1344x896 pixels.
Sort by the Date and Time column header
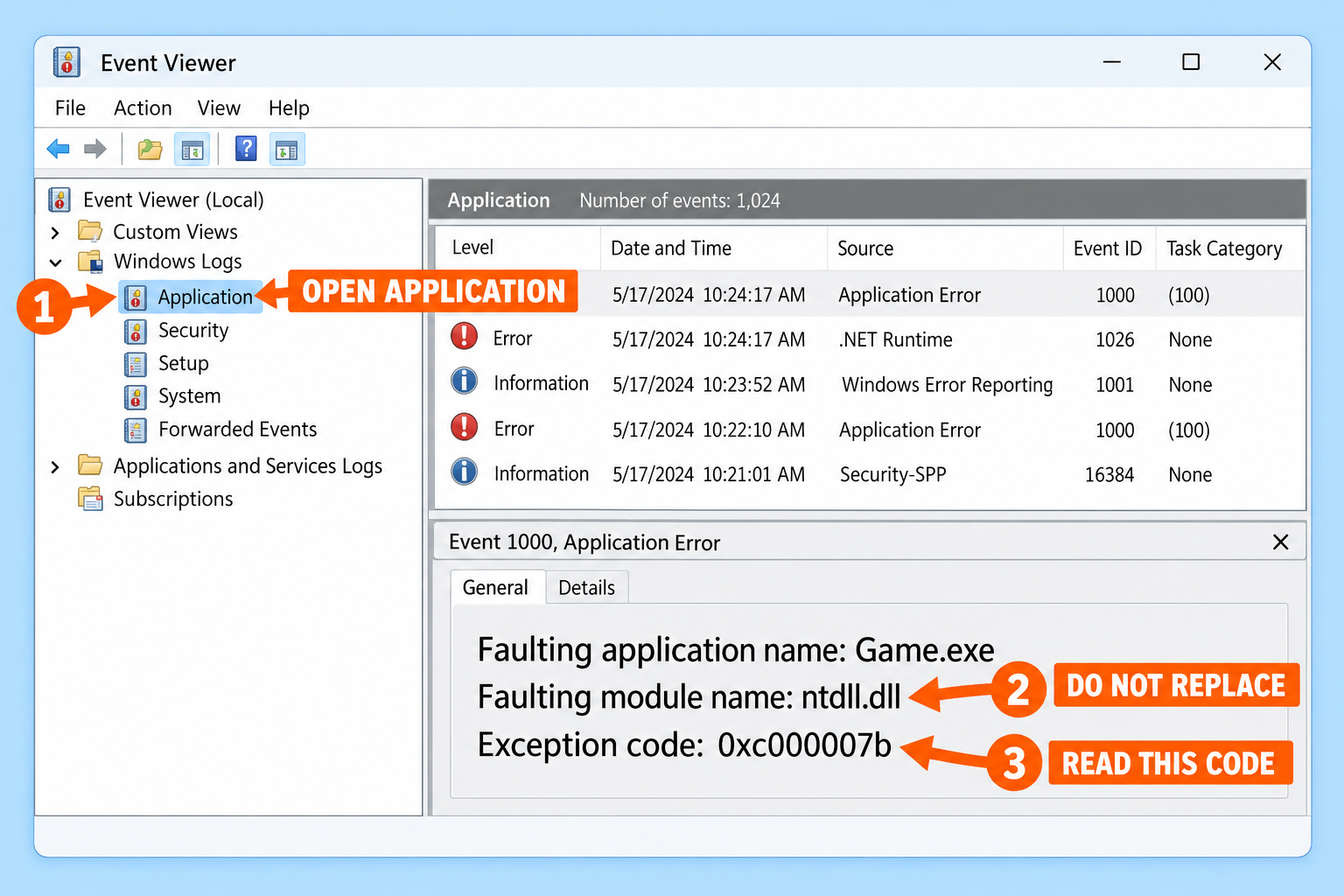pyautogui.click(x=714, y=248)
